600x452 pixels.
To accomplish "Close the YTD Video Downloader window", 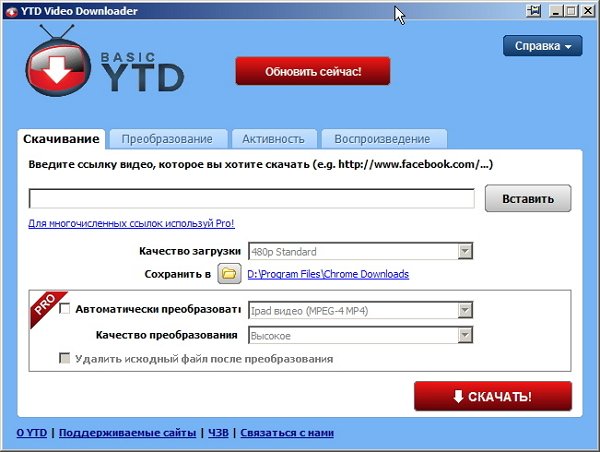I will coord(587,11).
